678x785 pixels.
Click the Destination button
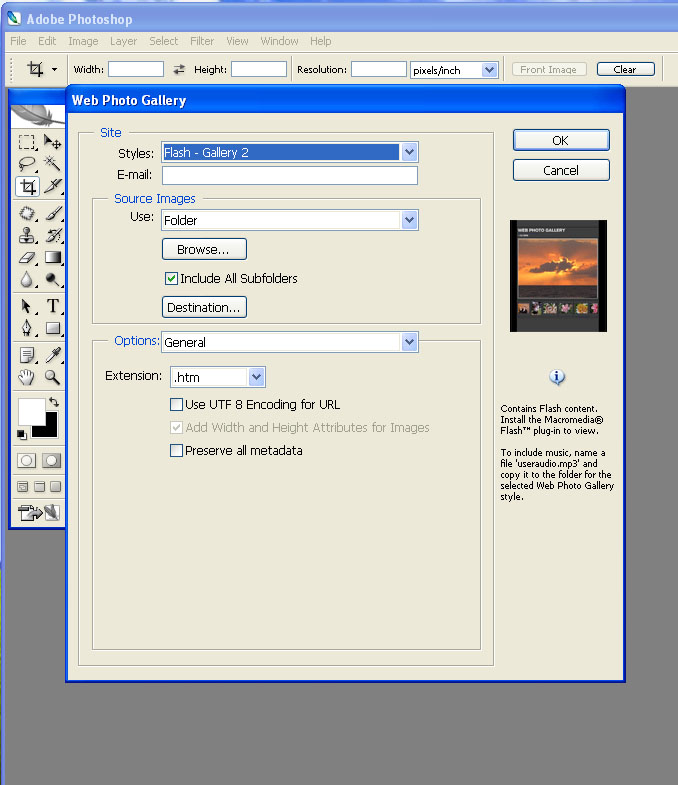204,307
